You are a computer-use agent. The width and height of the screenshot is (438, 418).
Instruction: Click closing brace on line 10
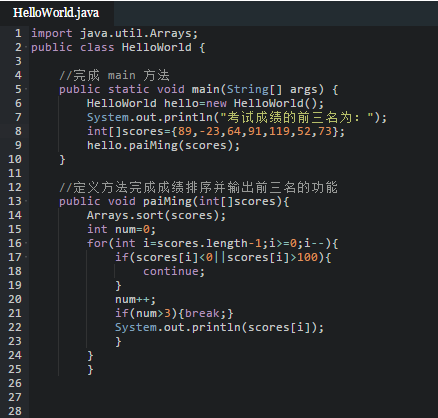[62, 160]
